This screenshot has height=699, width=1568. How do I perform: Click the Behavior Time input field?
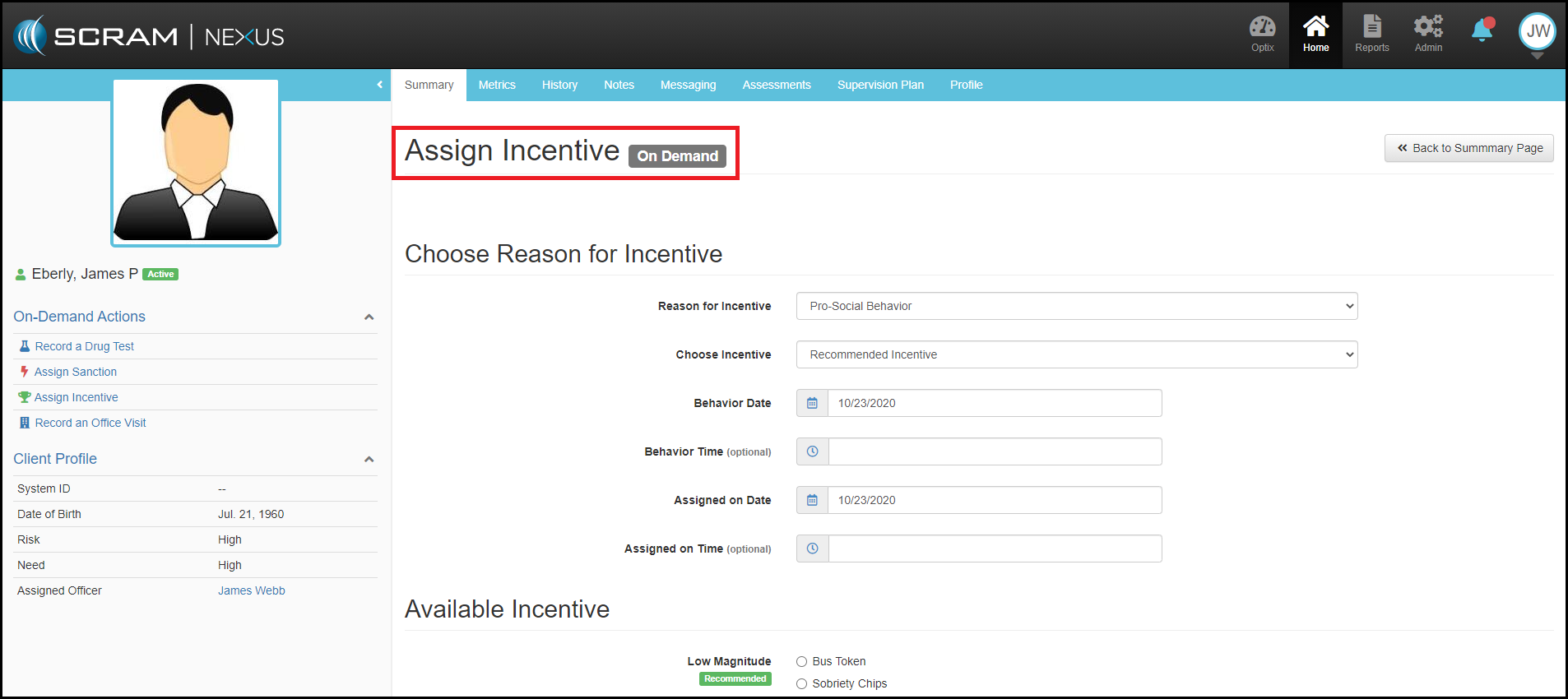(995, 451)
